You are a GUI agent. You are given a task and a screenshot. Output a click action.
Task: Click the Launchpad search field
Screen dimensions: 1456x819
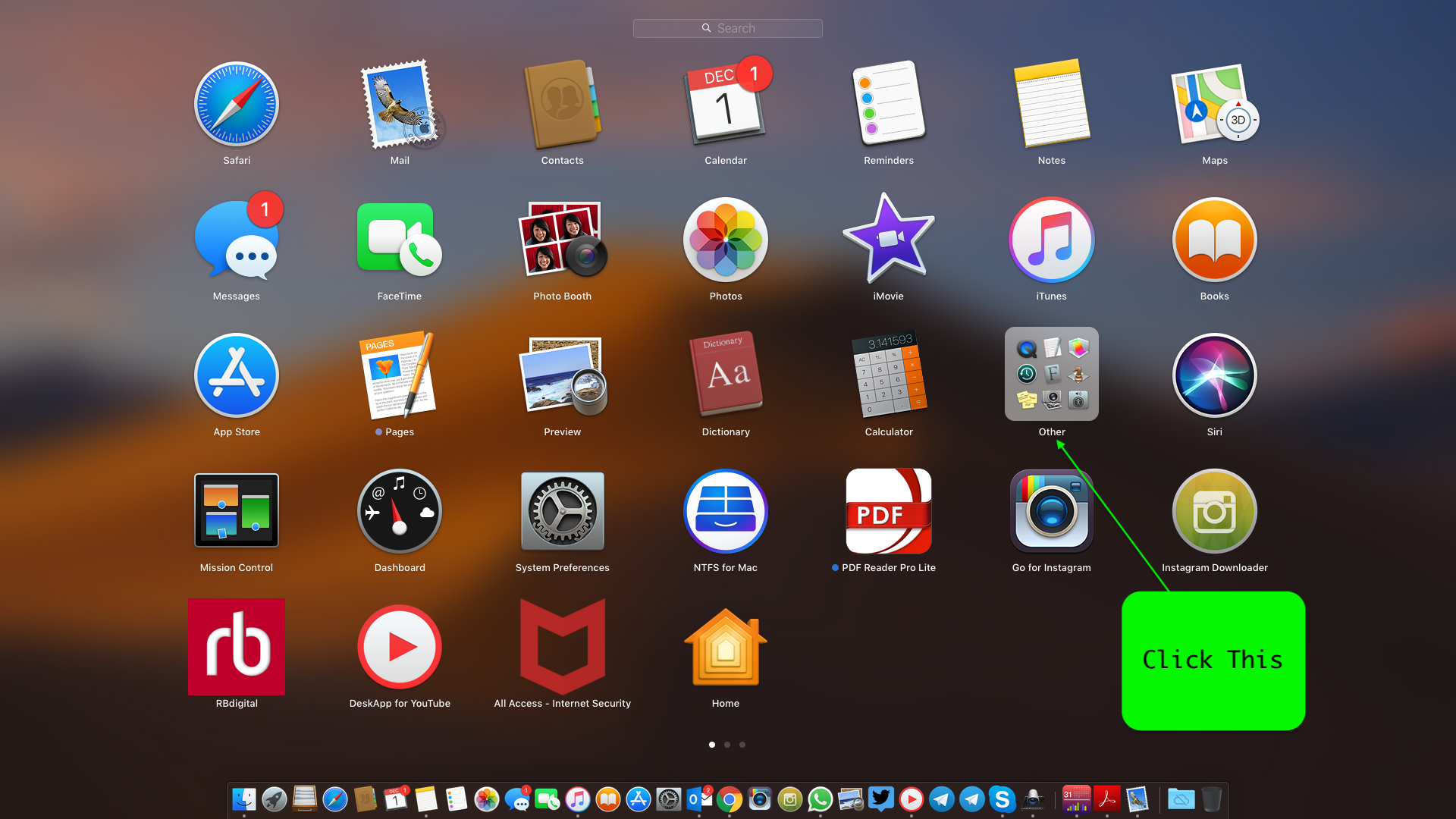pyautogui.click(x=728, y=29)
